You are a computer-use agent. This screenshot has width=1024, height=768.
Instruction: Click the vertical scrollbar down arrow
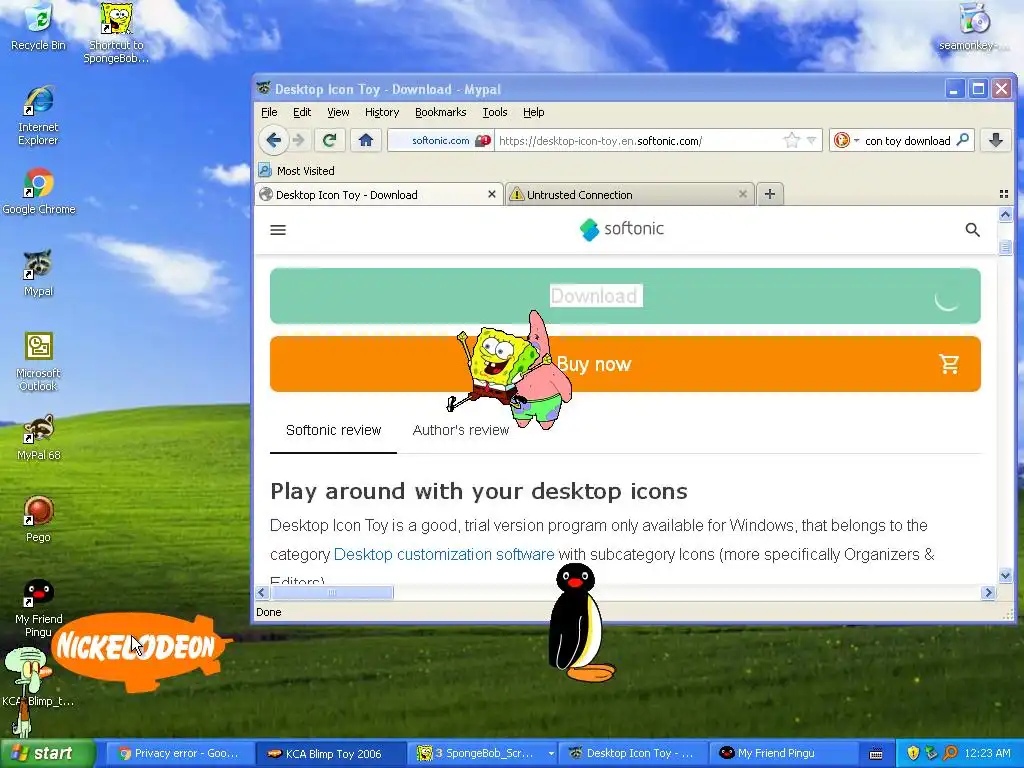(1005, 575)
